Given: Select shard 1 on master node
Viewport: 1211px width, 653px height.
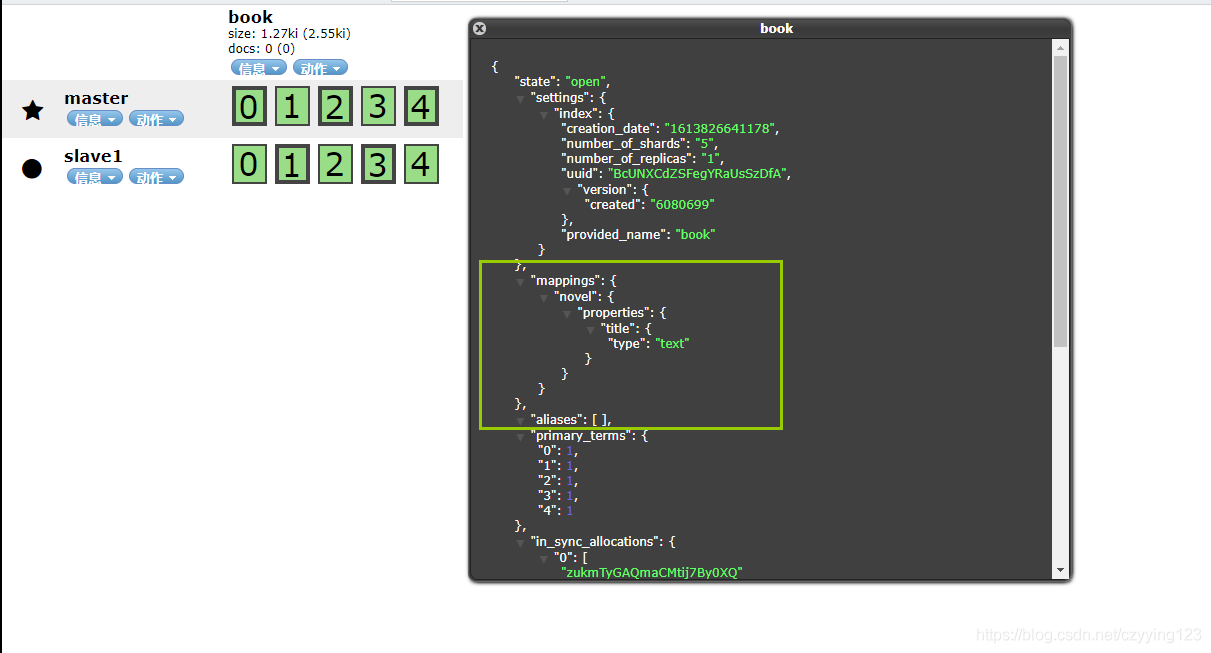Looking at the screenshot, I should click(x=292, y=106).
